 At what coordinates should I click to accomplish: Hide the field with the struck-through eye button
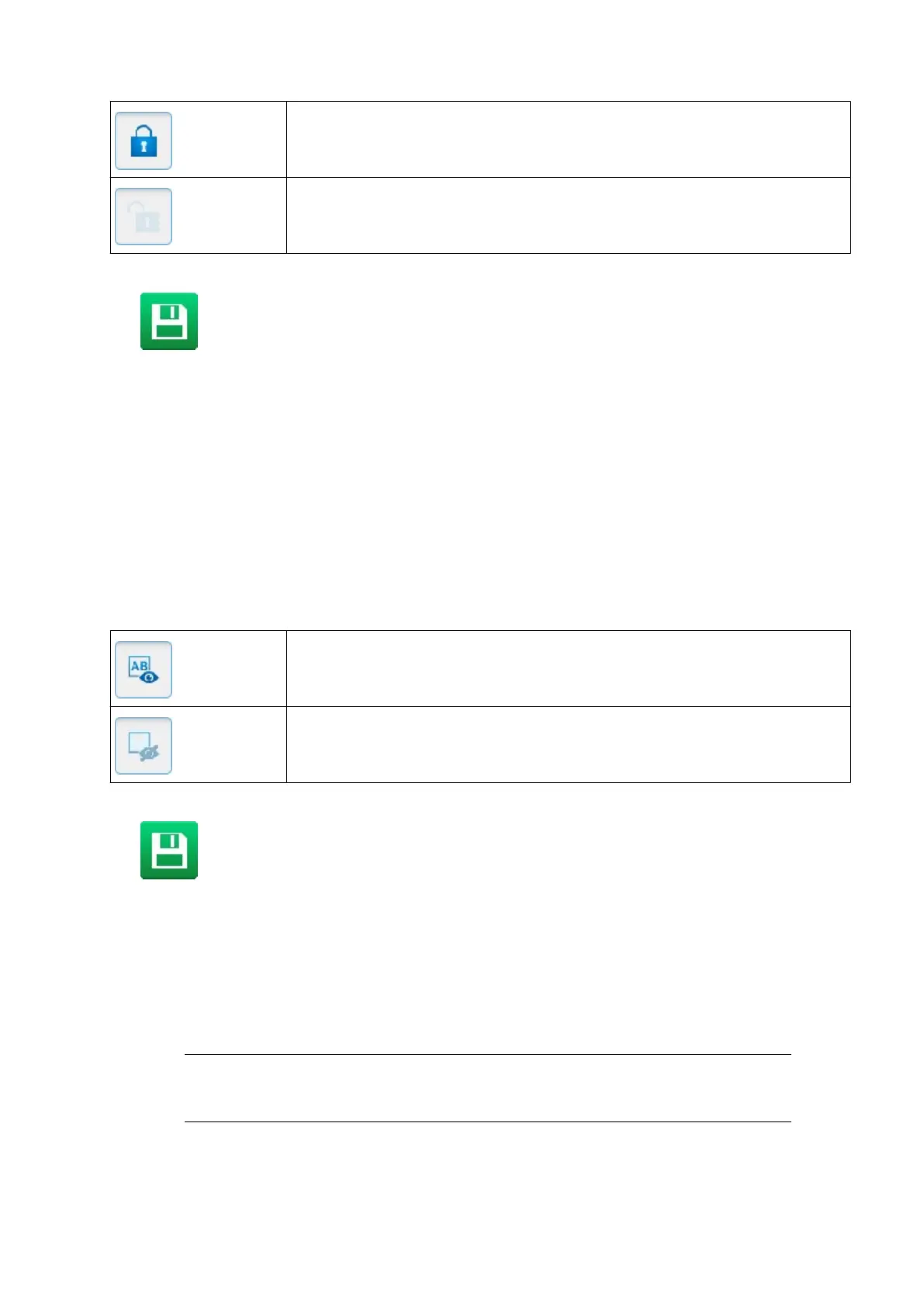pyautogui.click(x=144, y=746)
